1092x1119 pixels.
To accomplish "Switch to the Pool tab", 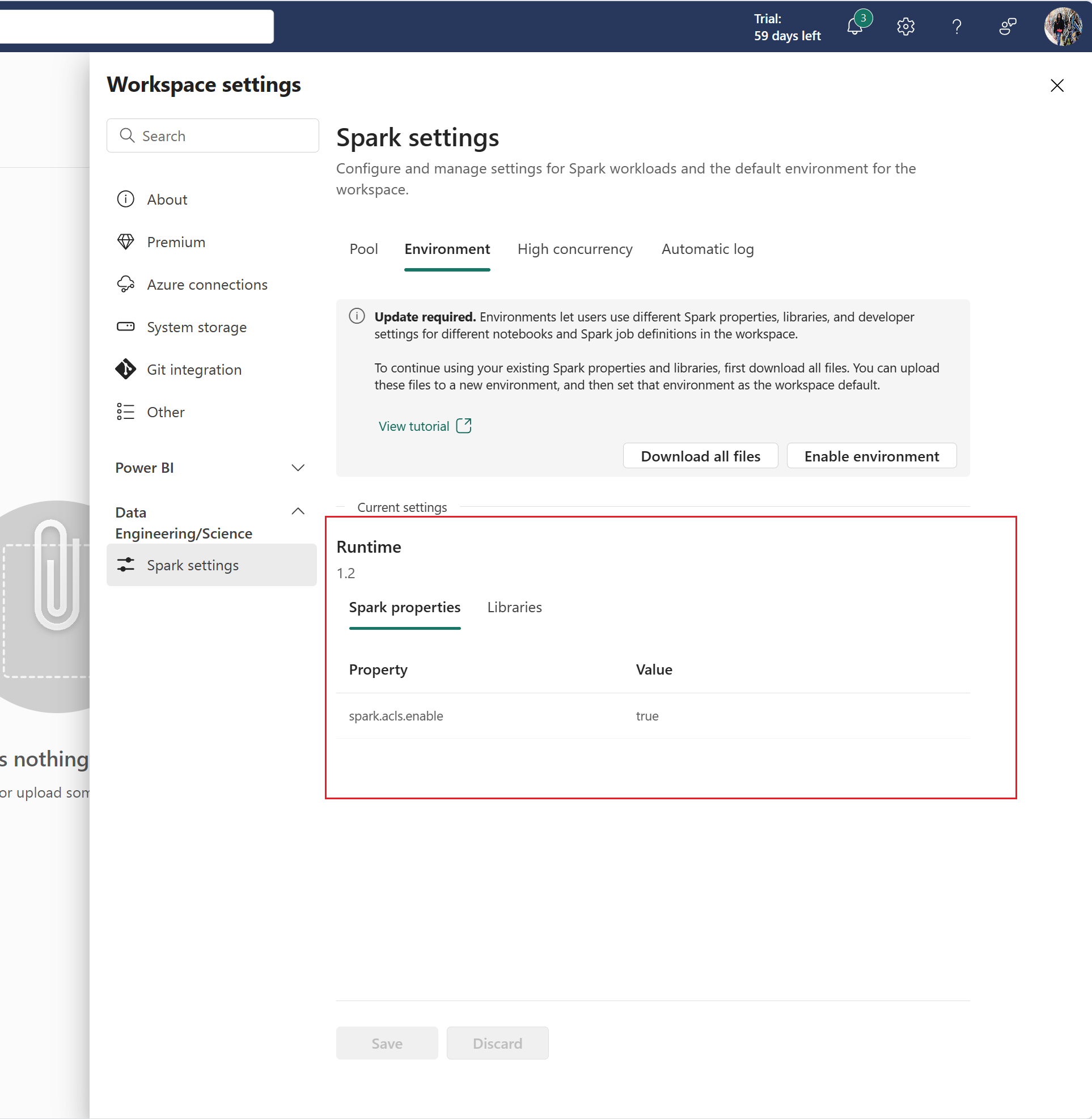I will 361,249.
